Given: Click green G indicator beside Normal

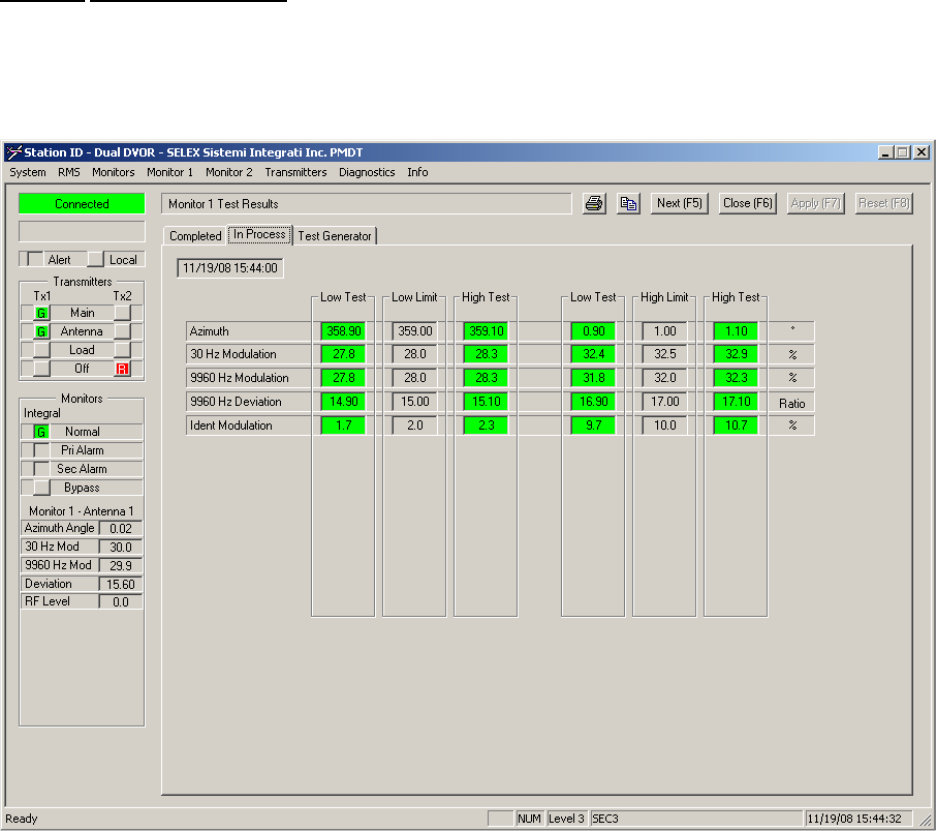Looking at the screenshot, I should [x=42, y=432].
